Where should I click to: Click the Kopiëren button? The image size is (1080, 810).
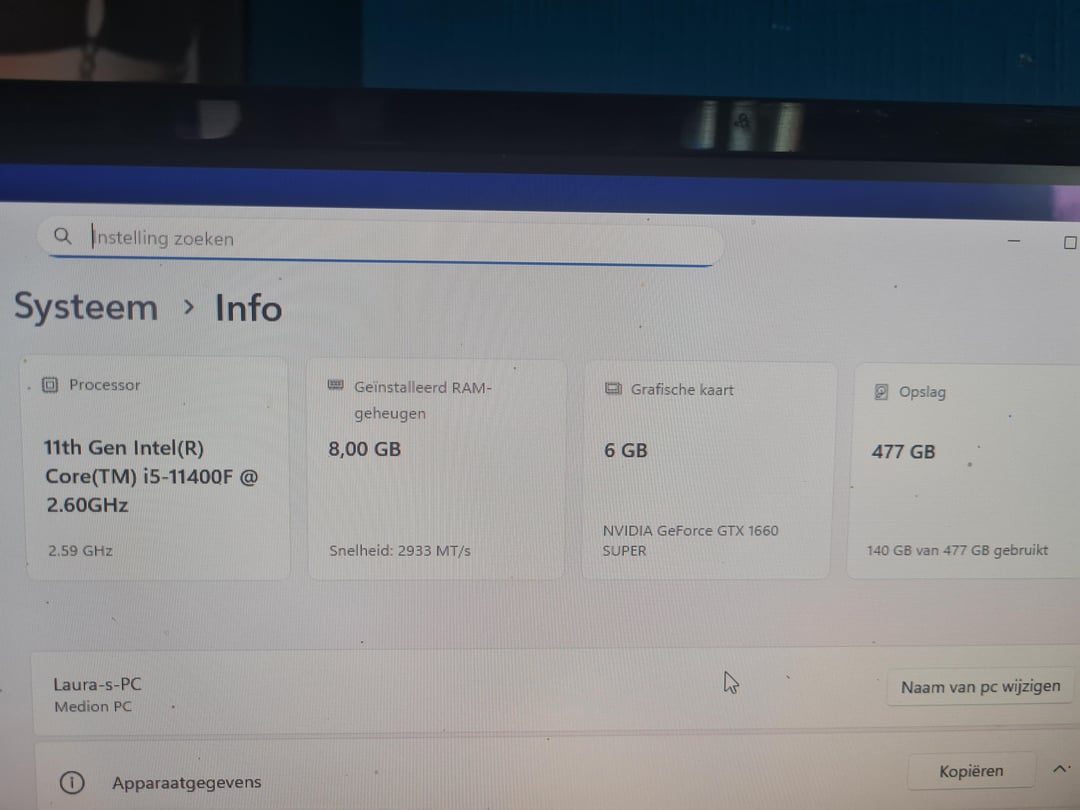click(971, 772)
